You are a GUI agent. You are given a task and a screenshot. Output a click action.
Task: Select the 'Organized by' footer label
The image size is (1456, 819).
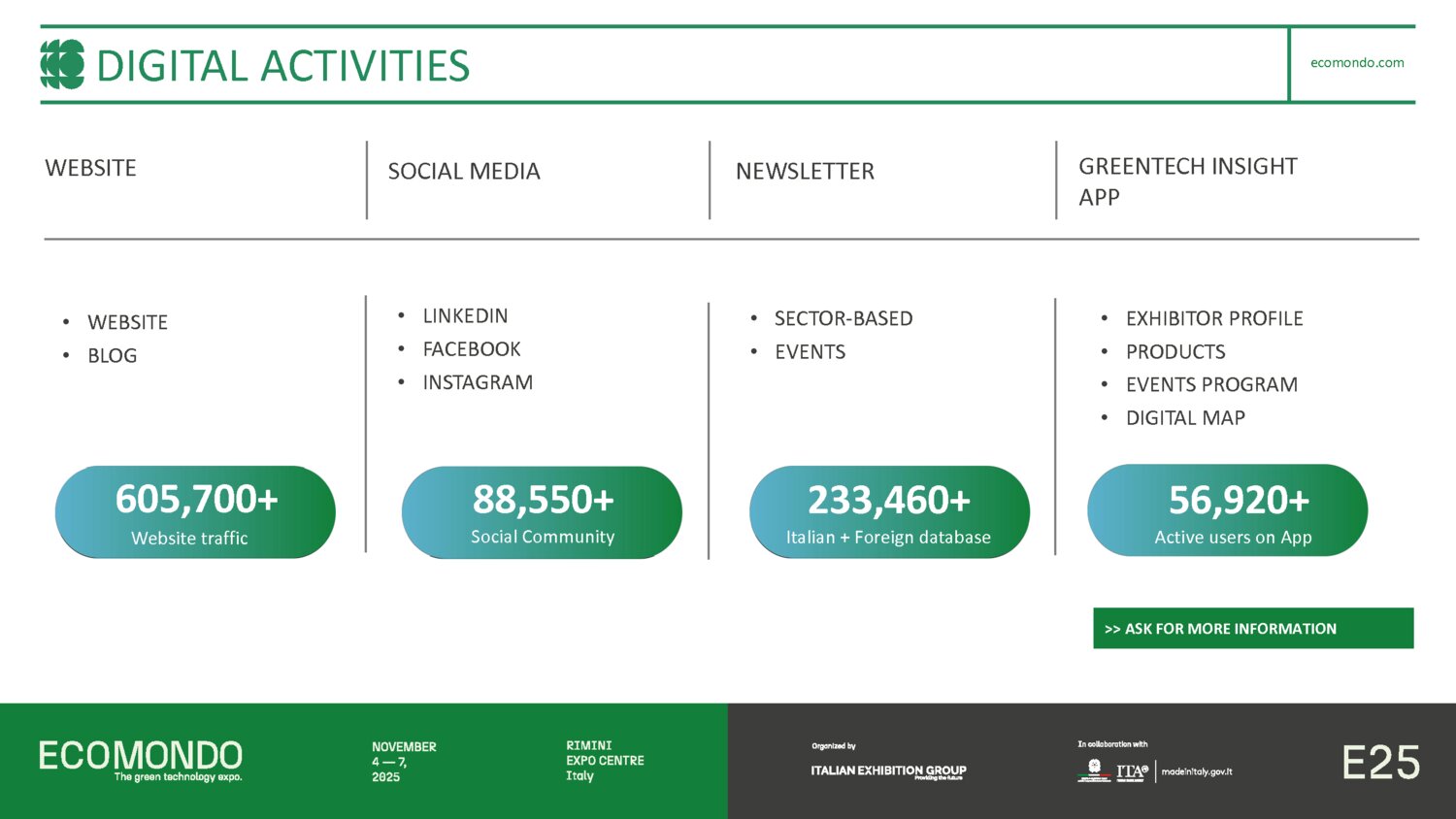click(x=834, y=746)
